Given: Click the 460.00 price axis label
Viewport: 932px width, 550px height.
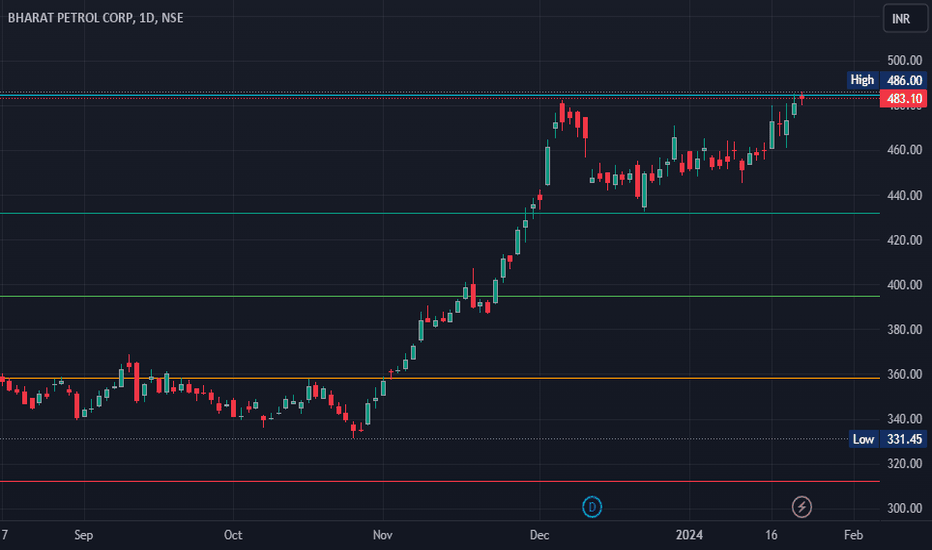Looking at the screenshot, I should (x=904, y=150).
